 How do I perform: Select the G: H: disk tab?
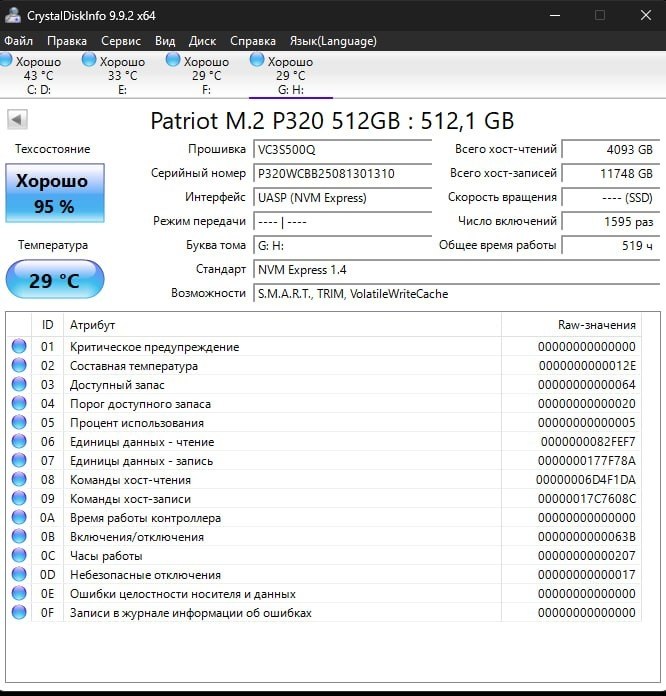(x=290, y=75)
